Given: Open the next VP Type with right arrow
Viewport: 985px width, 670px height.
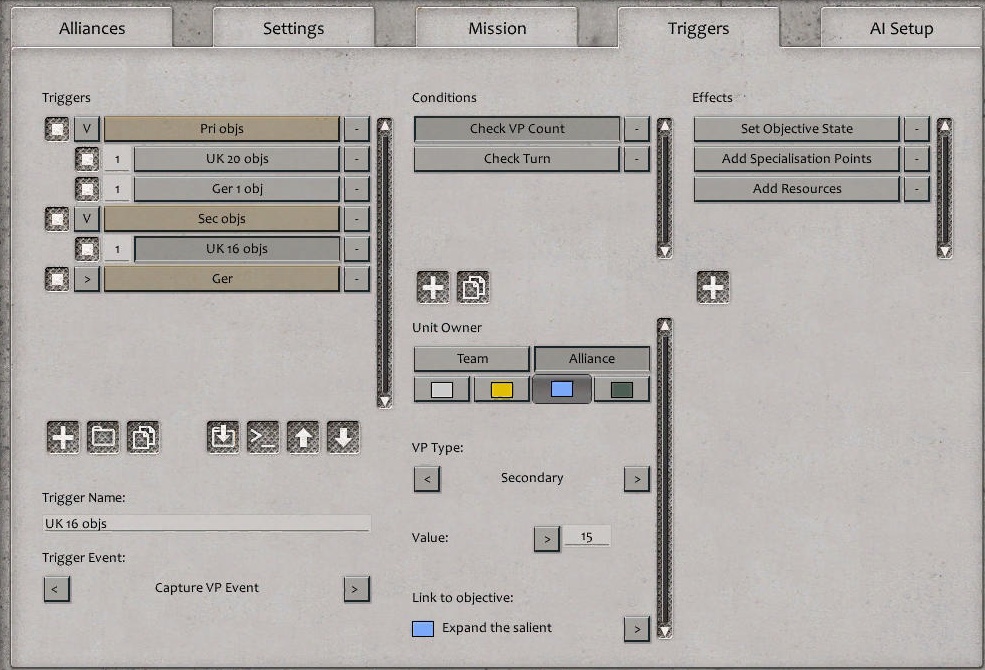Looking at the screenshot, I should tap(637, 479).
